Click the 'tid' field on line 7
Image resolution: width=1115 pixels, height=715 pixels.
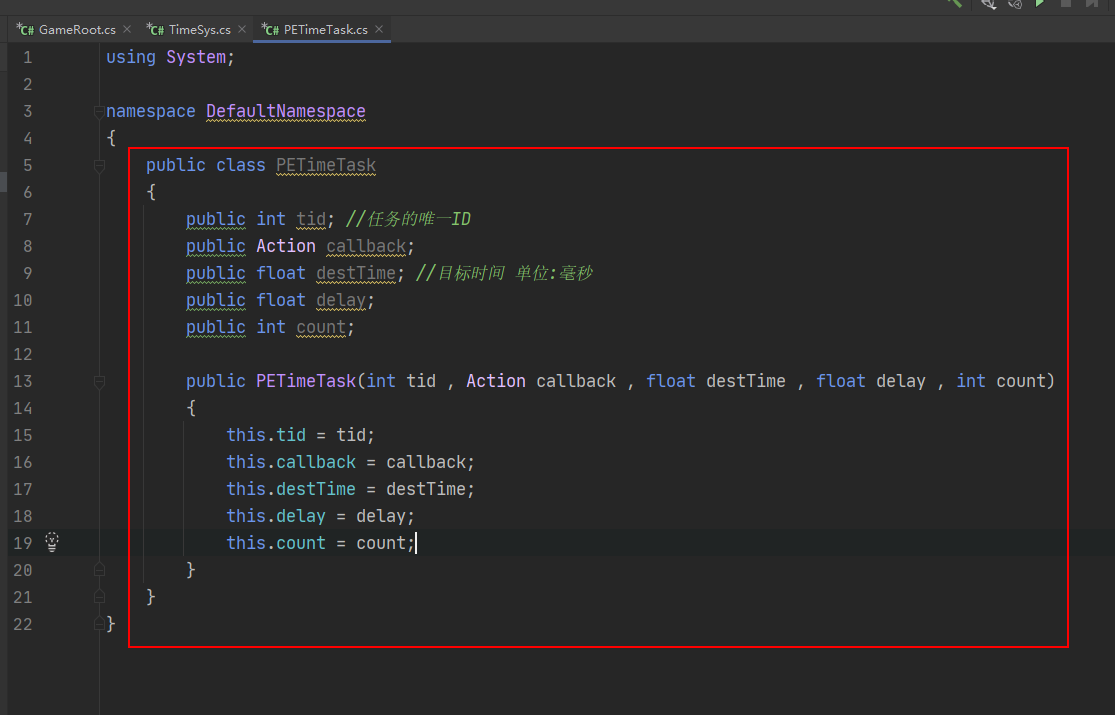[x=311, y=219]
